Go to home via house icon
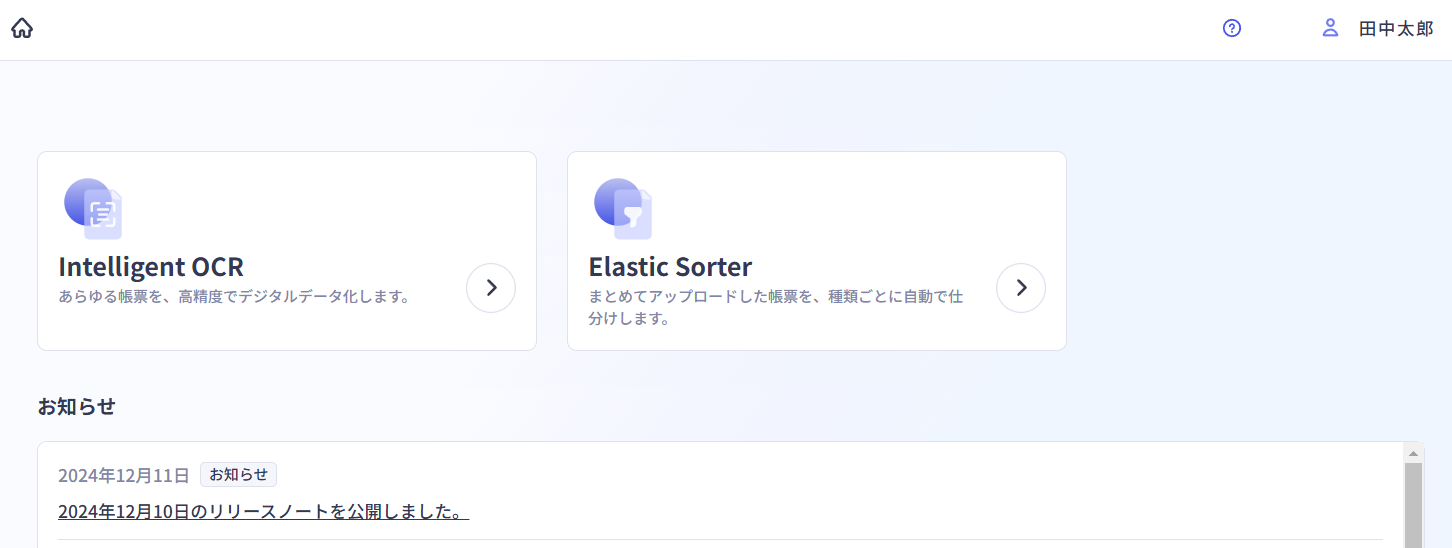Screen dimensions: 1452x548 click(x=22, y=28)
